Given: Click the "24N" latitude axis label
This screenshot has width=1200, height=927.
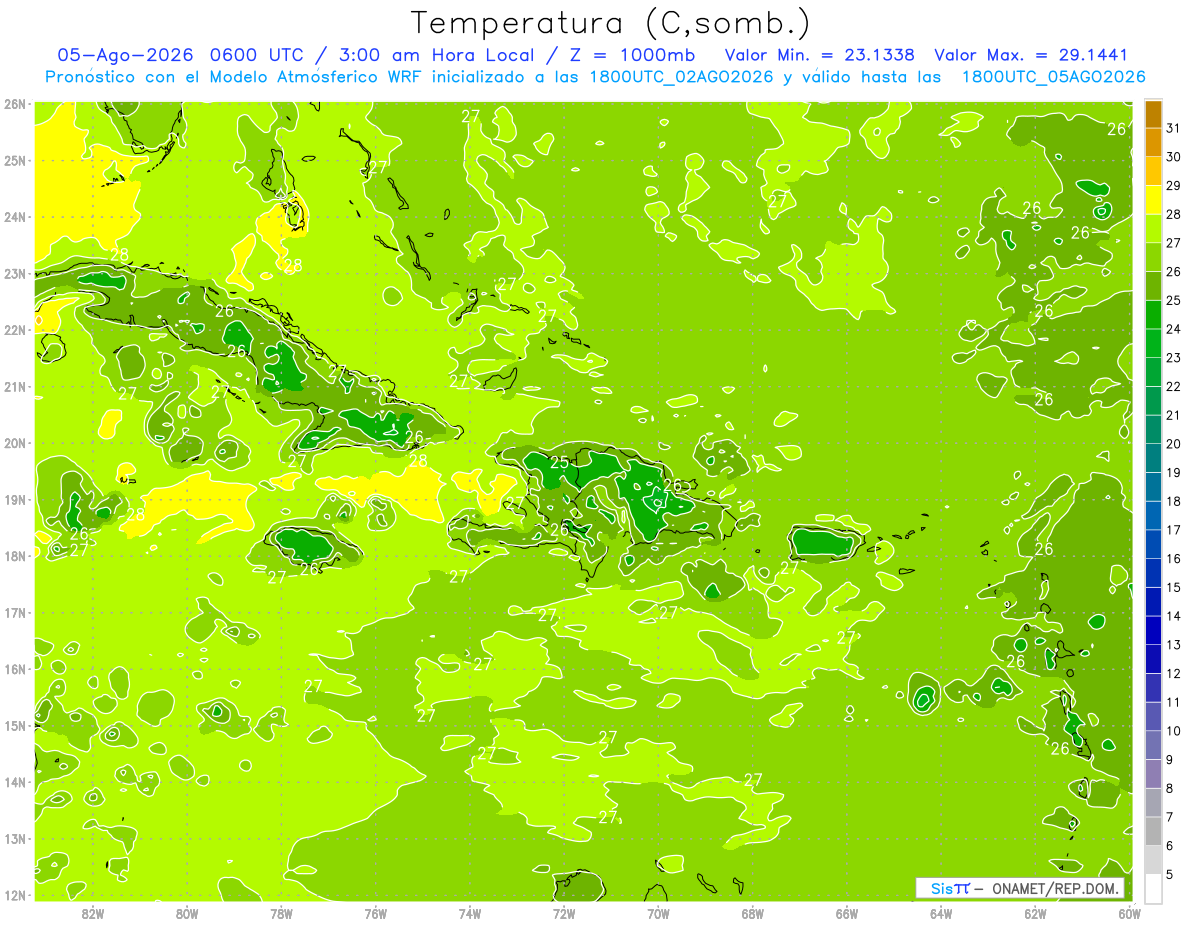Looking at the screenshot, I should pyautogui.click(x=15, y=217).
